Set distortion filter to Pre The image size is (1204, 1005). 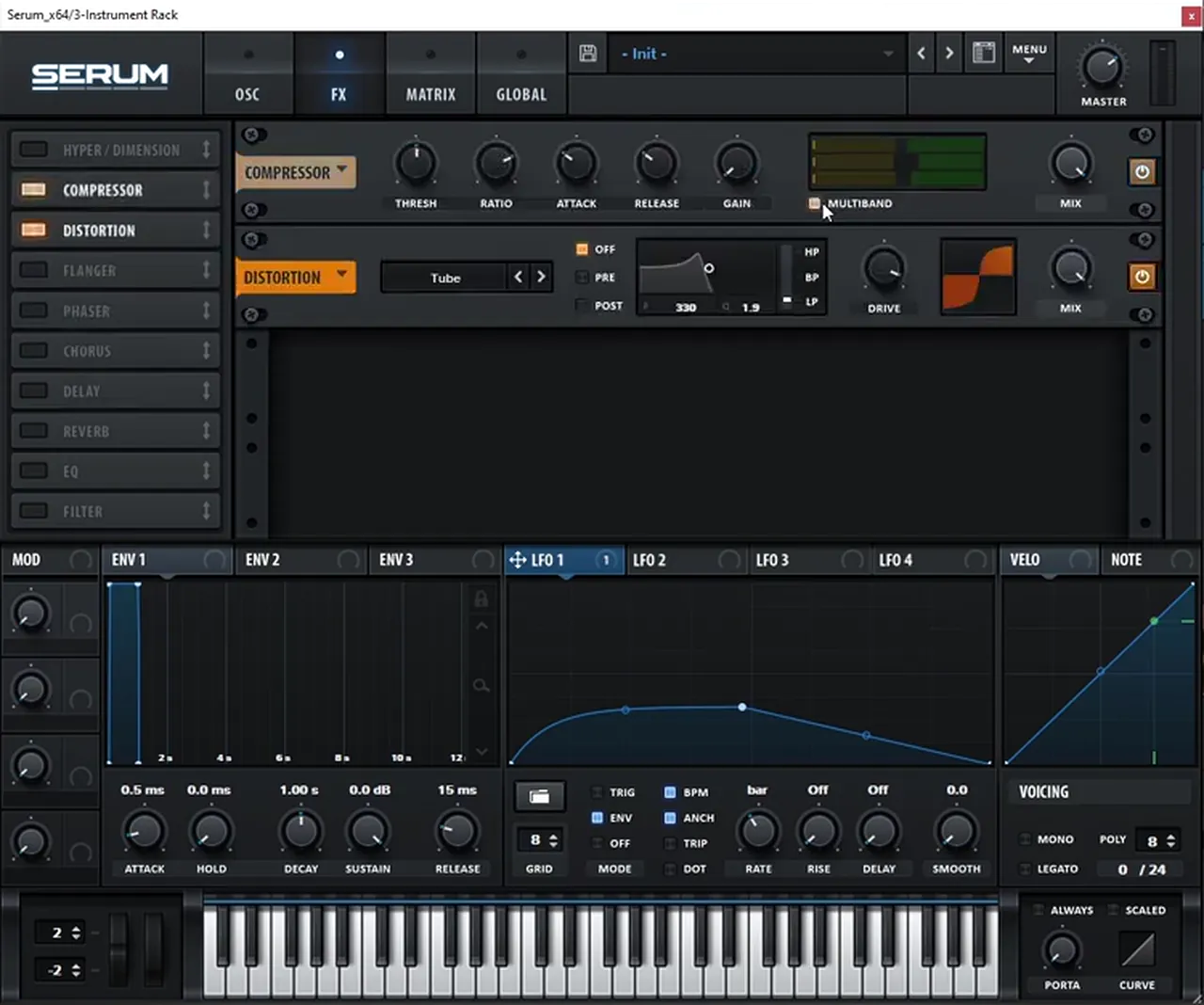click(x=582, y=278)
